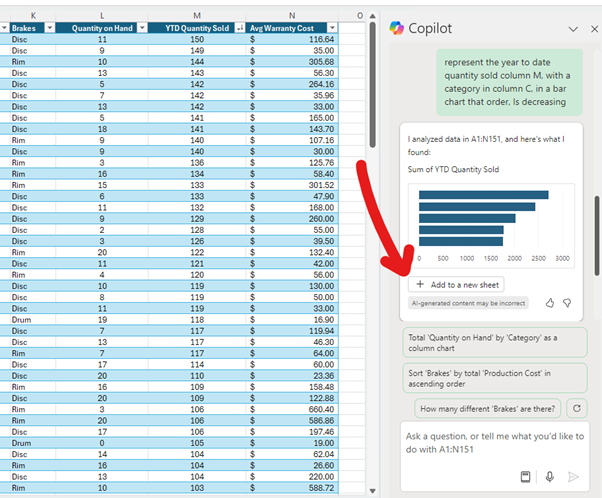Select cell with YTD value 150

pyautogui.click(x=197, y=39)
